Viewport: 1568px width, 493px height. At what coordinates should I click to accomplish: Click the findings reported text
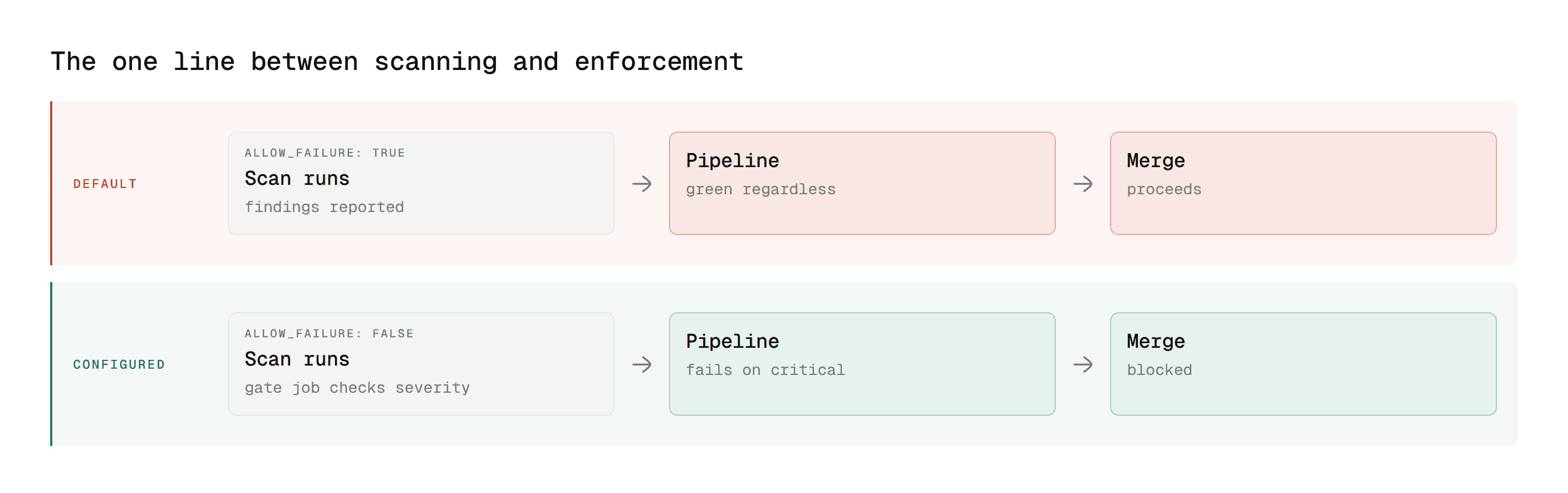click(x=324, y=207)
